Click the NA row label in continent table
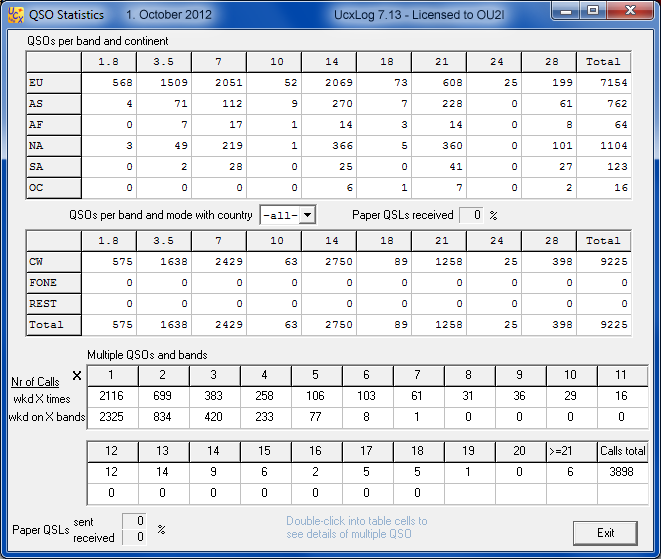Image resolution: width=661 pixels, height=559 pixels. point(53,146)
